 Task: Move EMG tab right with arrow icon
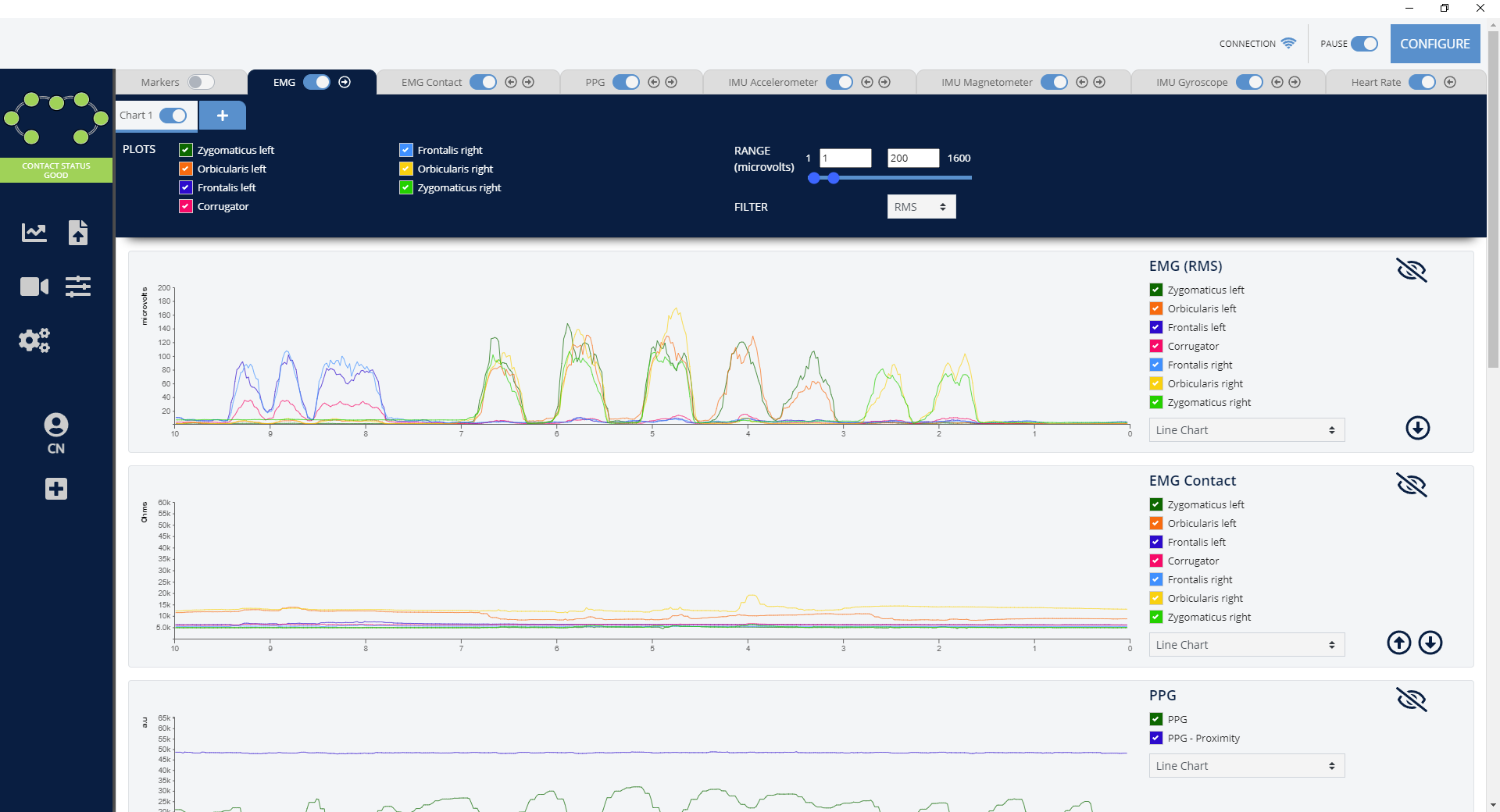point(345,82)
